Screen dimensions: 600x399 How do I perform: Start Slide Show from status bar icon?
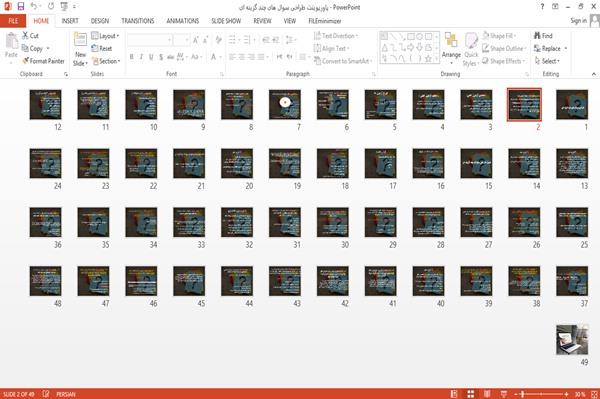pyautogui.click(x=504, y=394)
